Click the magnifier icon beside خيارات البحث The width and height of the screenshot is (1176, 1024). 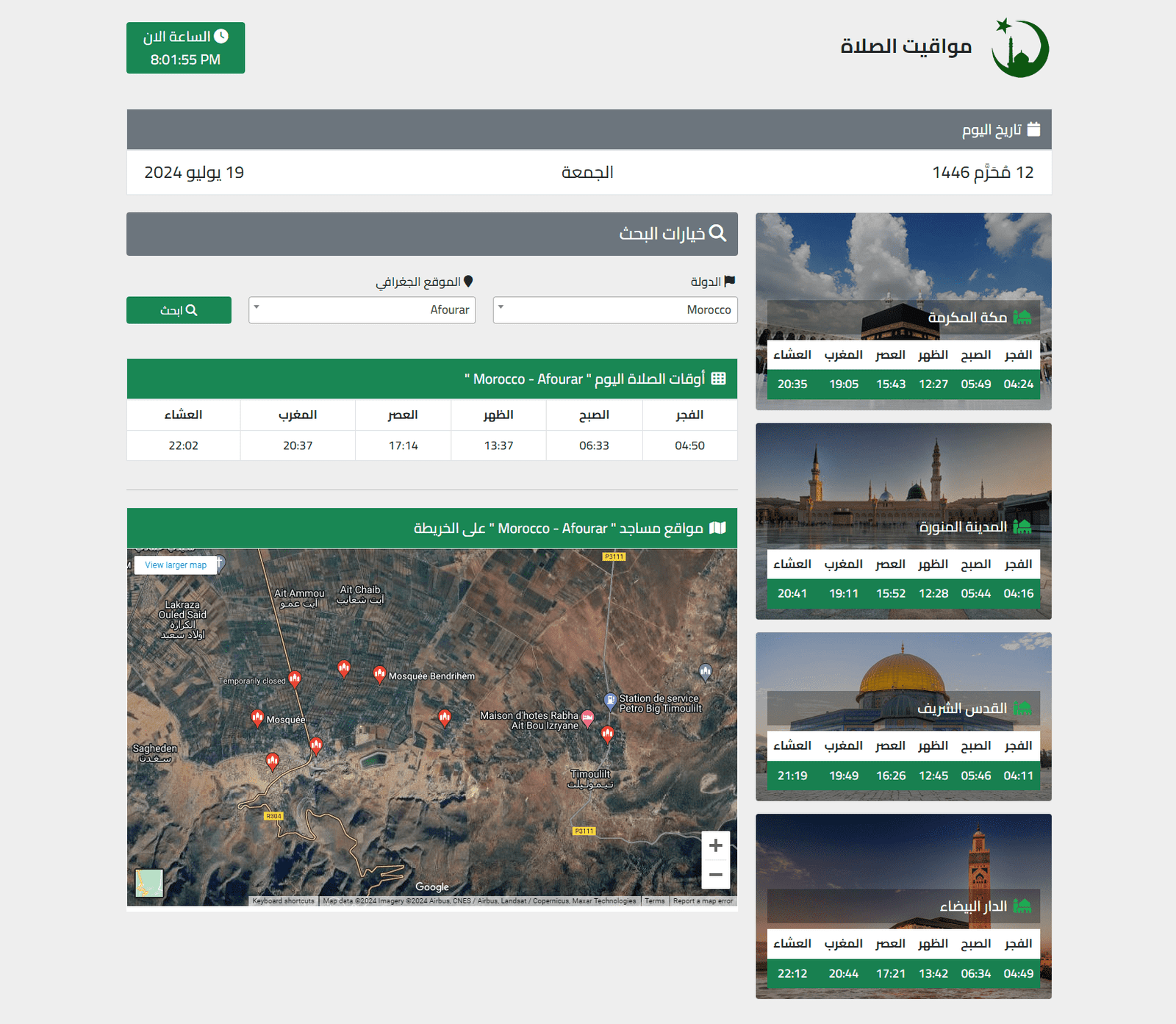click(x=718, y=233)
